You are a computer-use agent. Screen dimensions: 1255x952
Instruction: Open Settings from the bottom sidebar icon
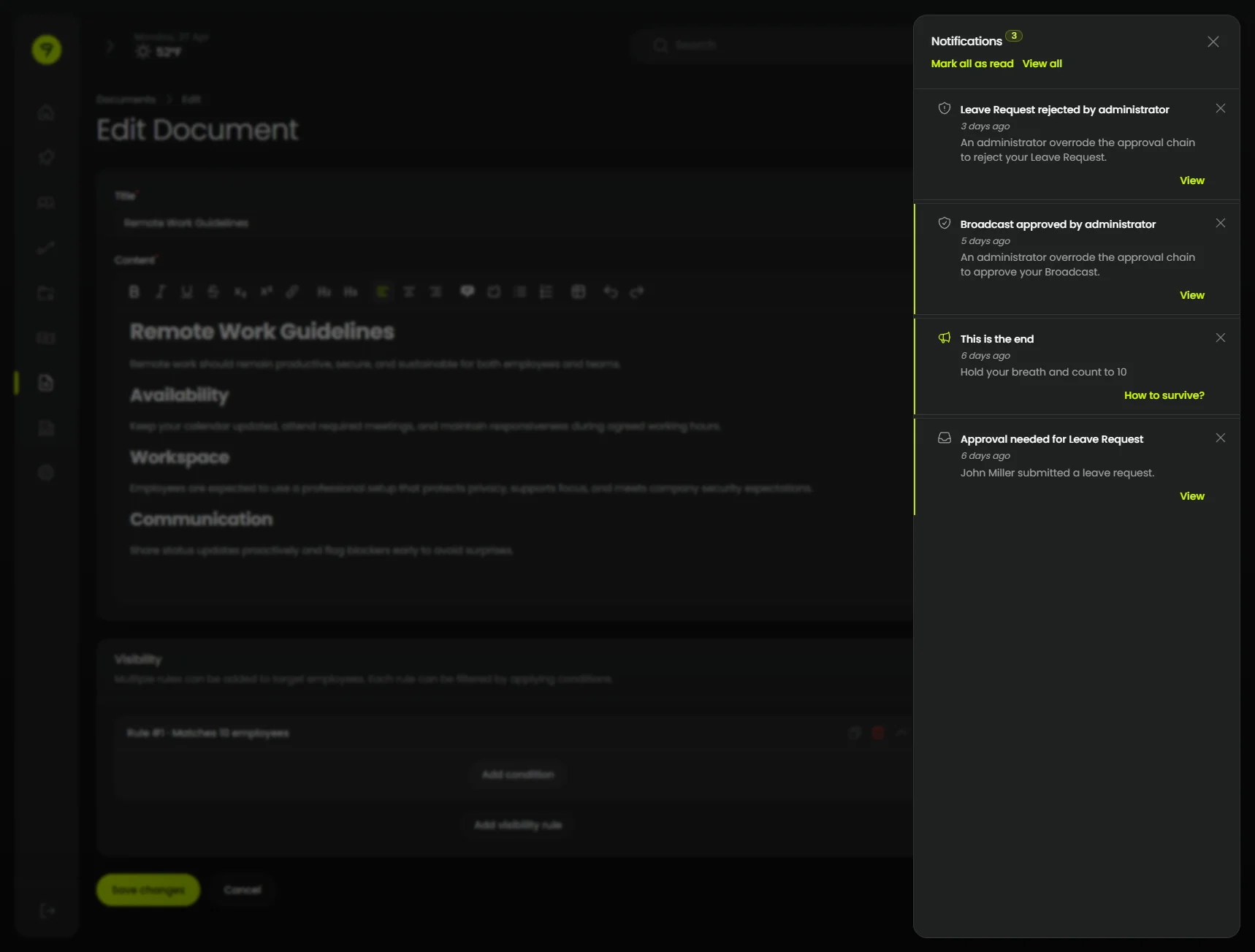coord(47,473)
